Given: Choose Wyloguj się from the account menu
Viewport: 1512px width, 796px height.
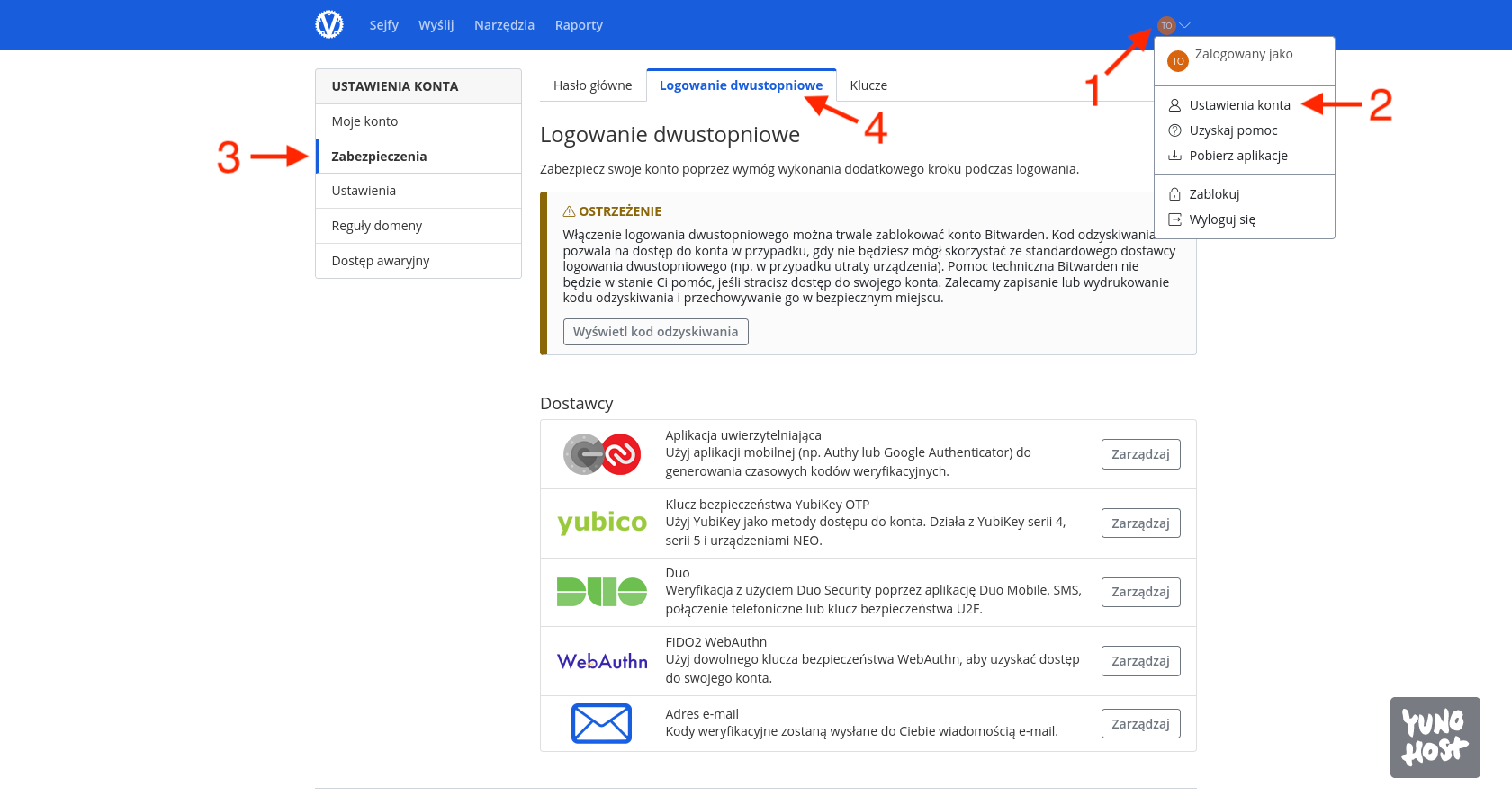Looking at the screenshot, I should coord(1221,219).
